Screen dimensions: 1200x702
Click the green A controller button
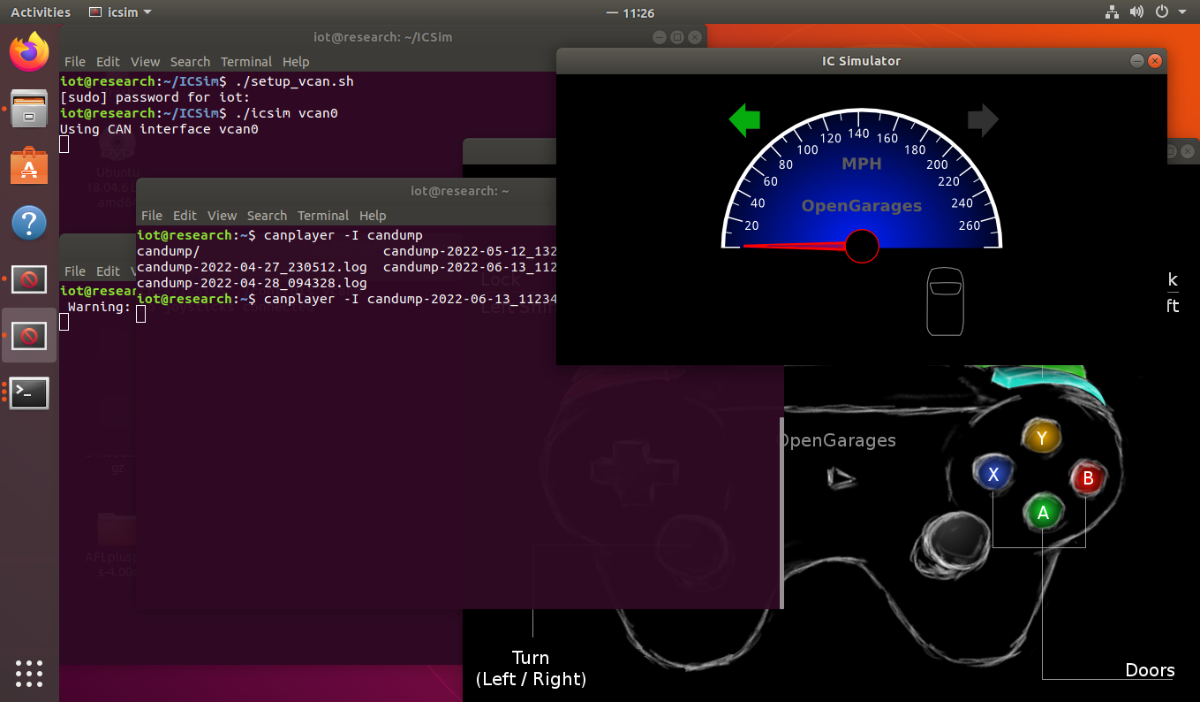point(1043,513)
